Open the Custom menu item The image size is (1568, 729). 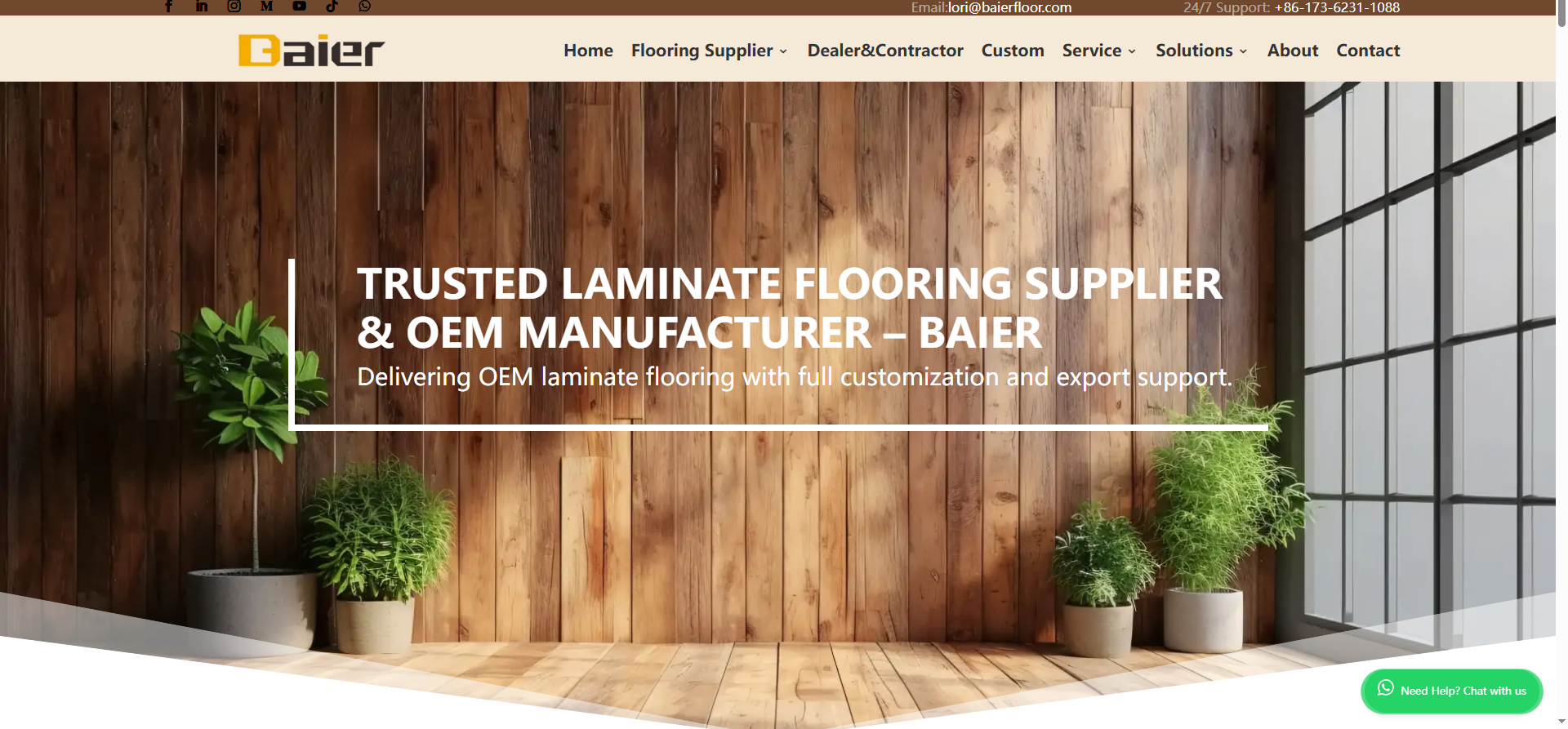pos(1013,51)
